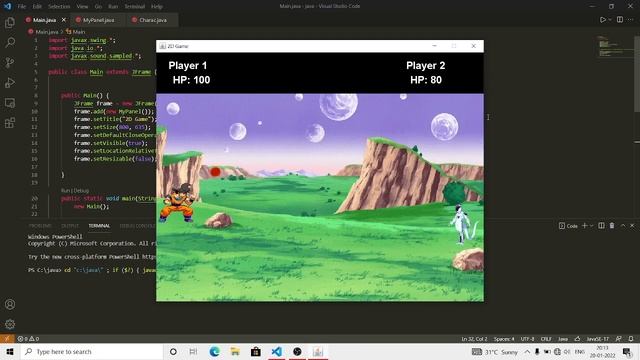
Task: Click the feedback icon in status bar
Action: [619, 339]
